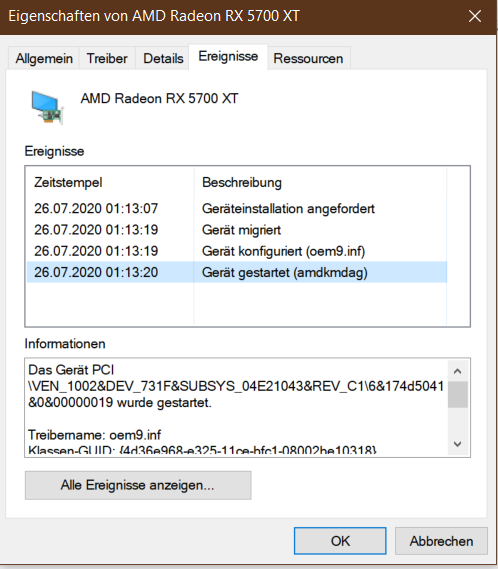Open the Details tab
The width and height of the screenshot is (498, 569).
click(163, 58)
